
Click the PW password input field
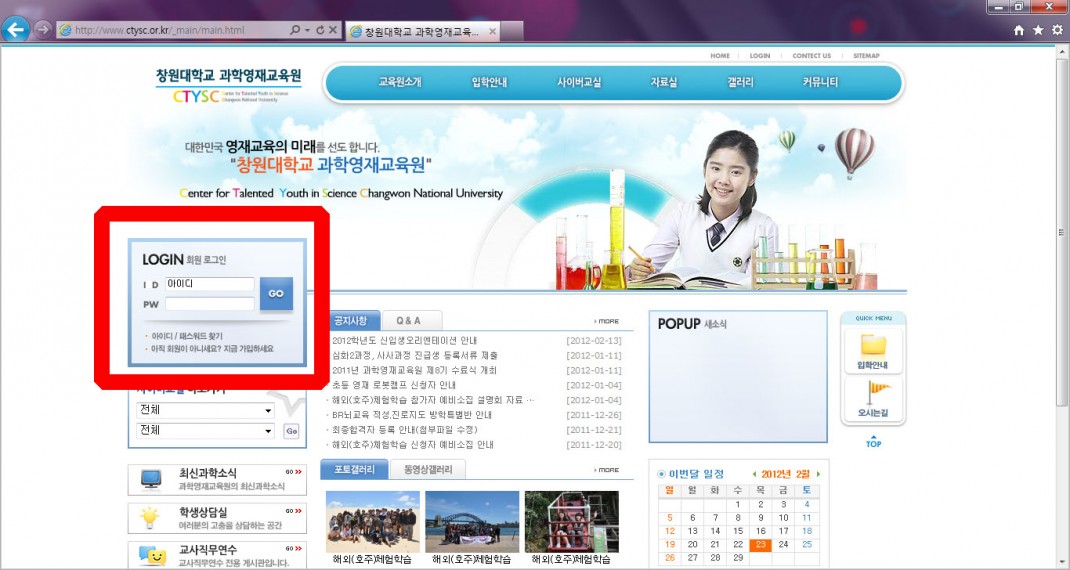point(210,304)
